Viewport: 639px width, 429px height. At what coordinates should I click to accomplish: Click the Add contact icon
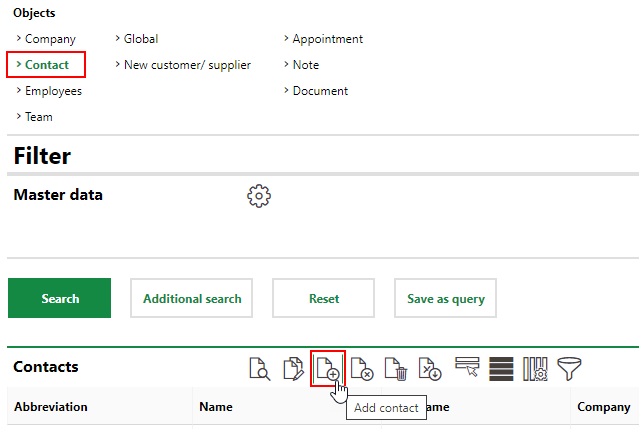click(328, 368)
